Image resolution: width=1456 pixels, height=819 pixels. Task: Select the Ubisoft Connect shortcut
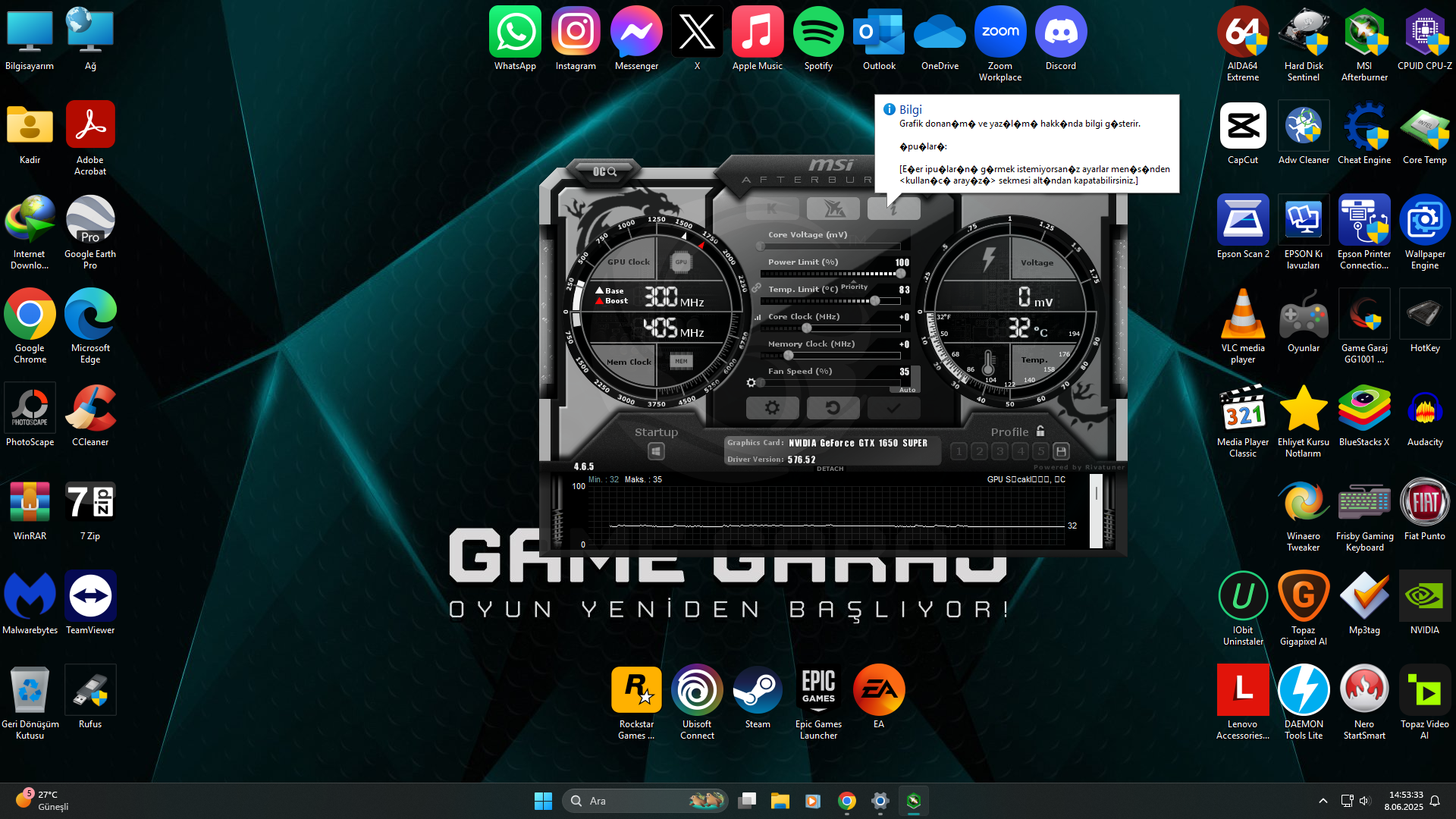[697, 702]
